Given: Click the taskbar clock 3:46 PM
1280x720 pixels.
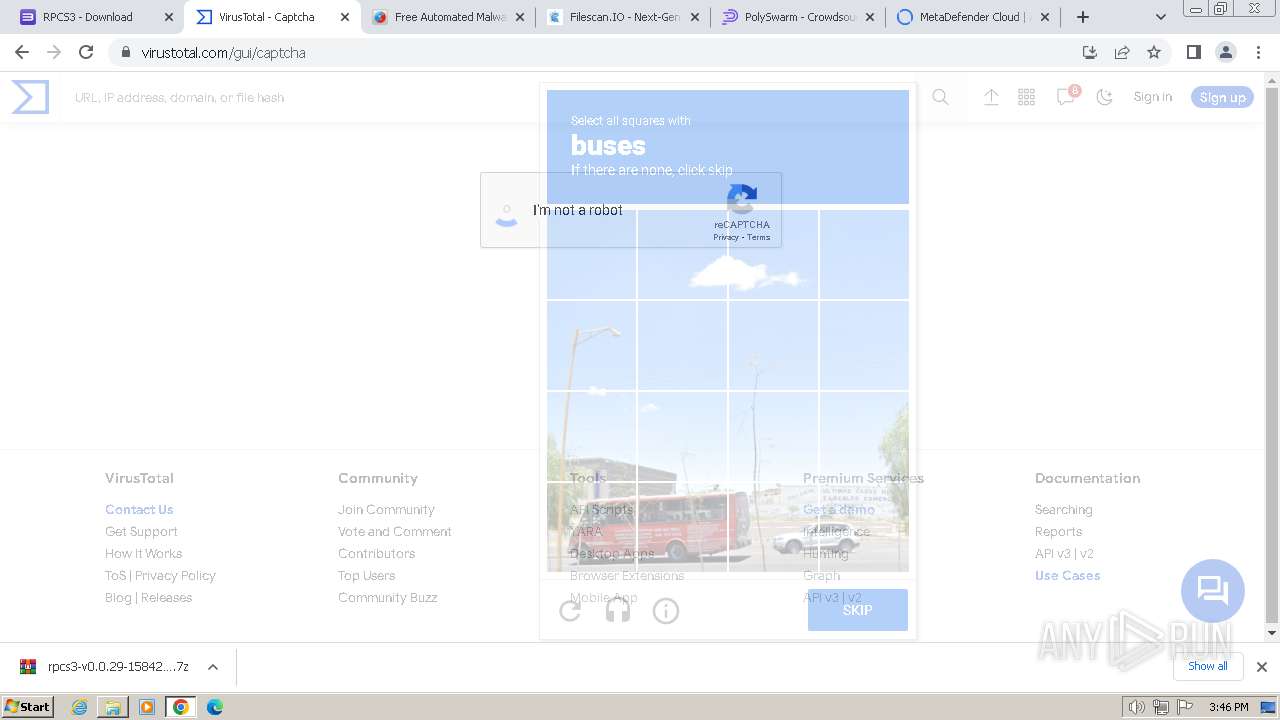Looking at the screenshot, I should click(x=1228, y=707).
